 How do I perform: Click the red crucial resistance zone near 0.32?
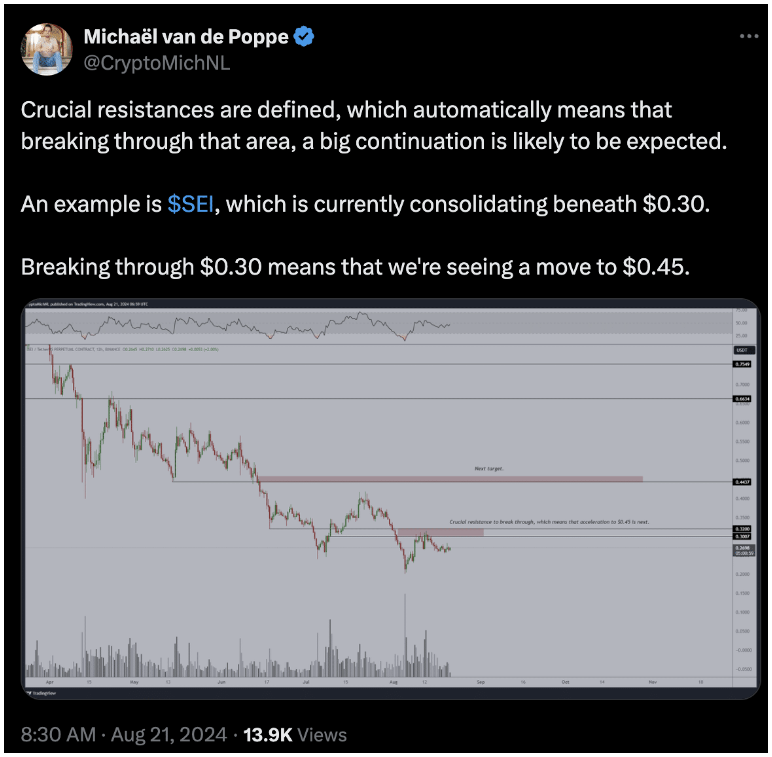[440, 532]
